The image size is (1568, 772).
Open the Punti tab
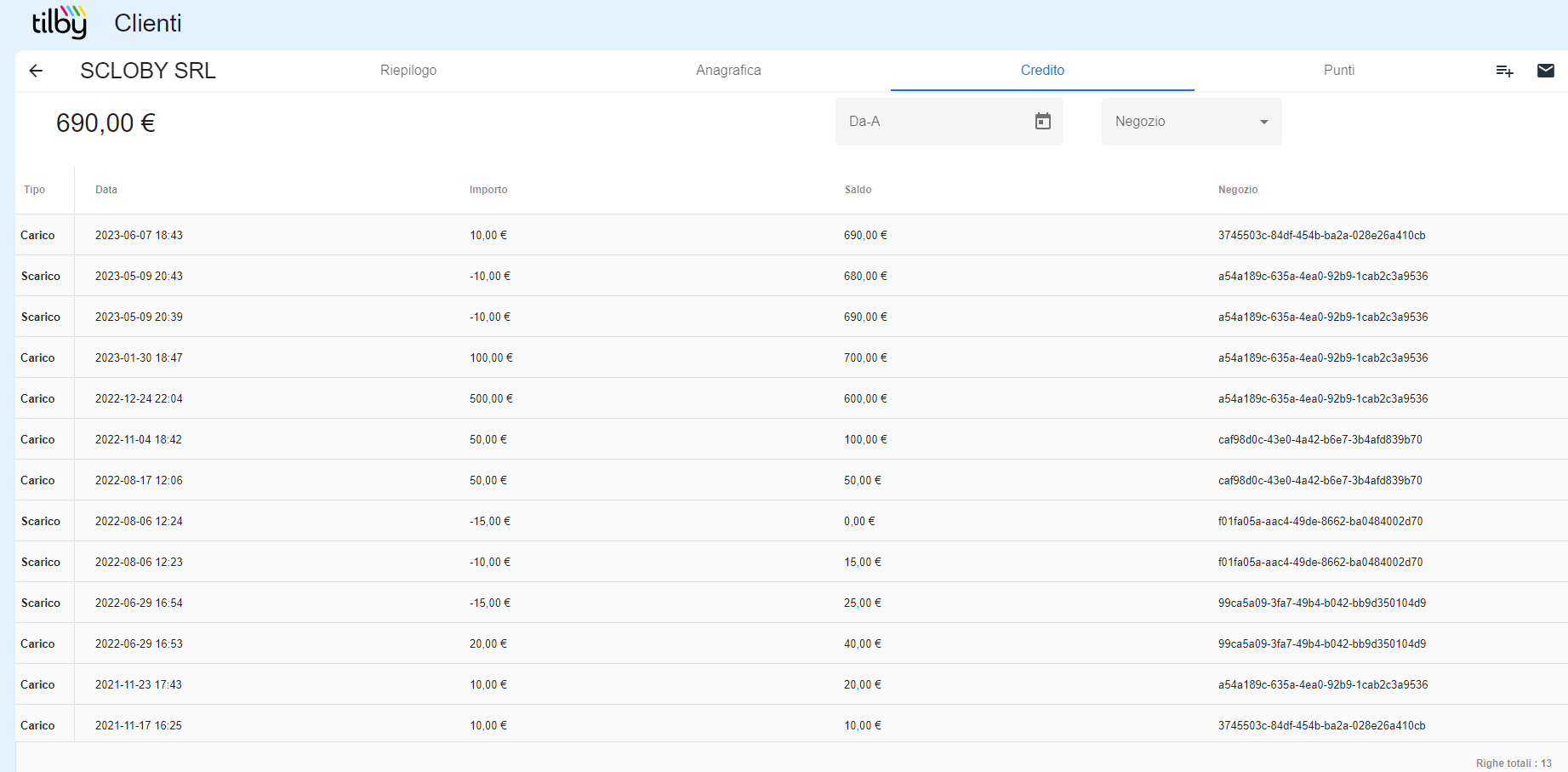point(1339,71)
